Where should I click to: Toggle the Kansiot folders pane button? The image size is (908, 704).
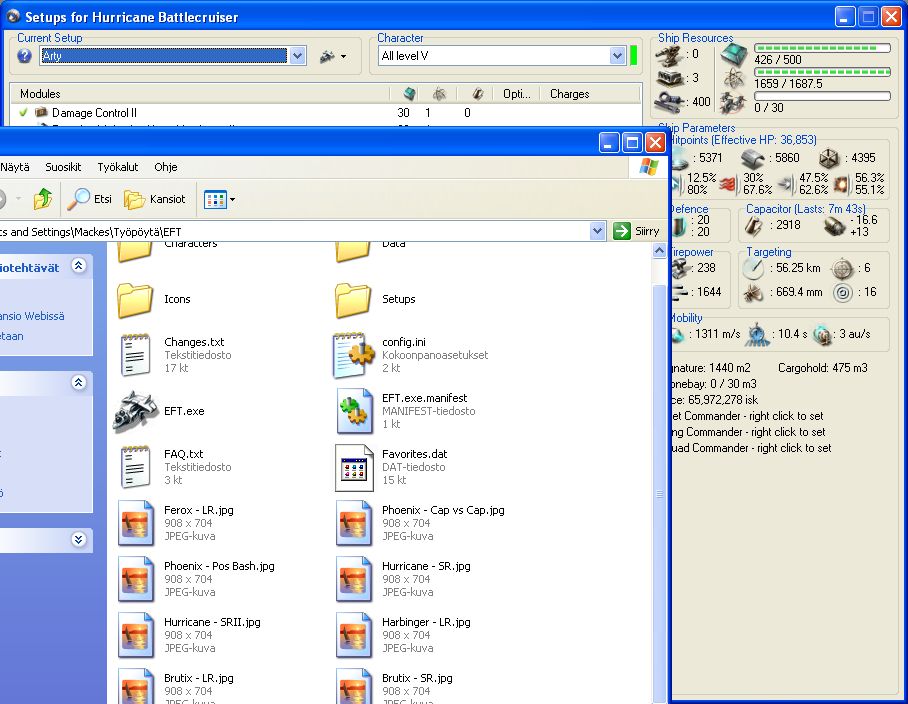[x=155, y=199]
